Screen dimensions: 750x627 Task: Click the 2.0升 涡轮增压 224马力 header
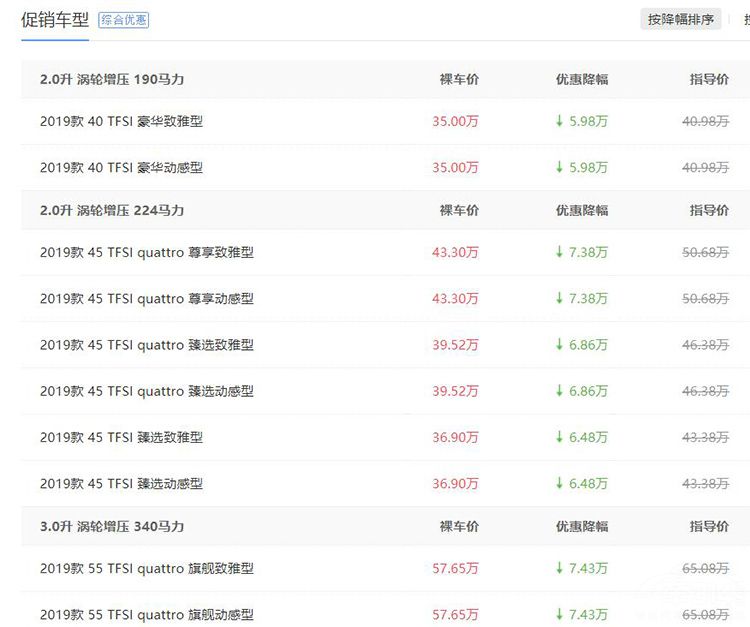pyautogui.click(x=112, y=210)
